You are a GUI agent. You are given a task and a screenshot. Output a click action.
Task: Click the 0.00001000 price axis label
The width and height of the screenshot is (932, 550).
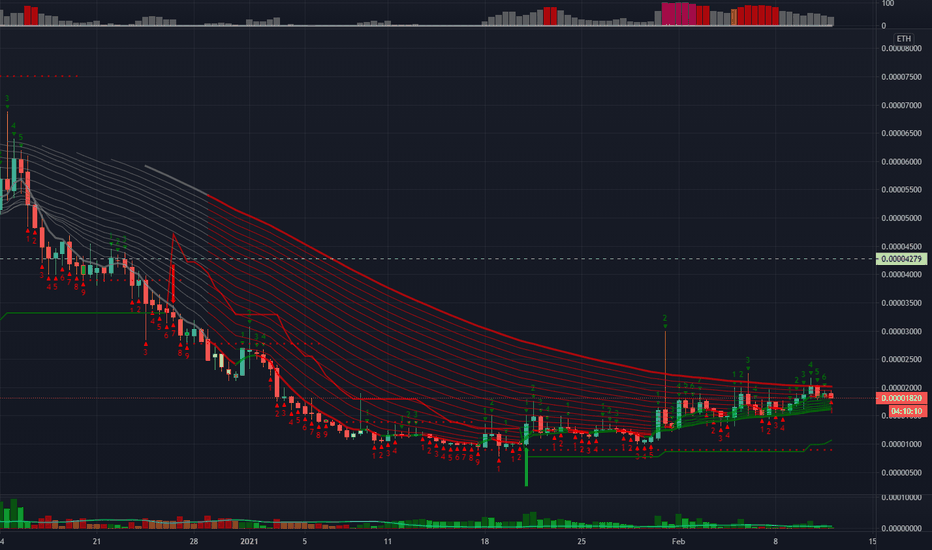pyautogui.click(x=901, y=444)
